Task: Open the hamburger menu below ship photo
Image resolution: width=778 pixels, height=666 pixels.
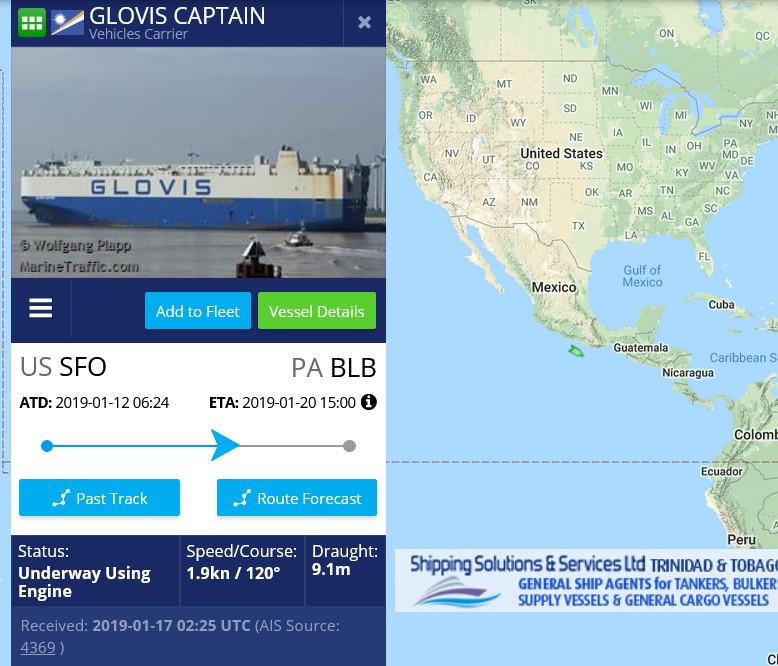Action: (41, 308)
